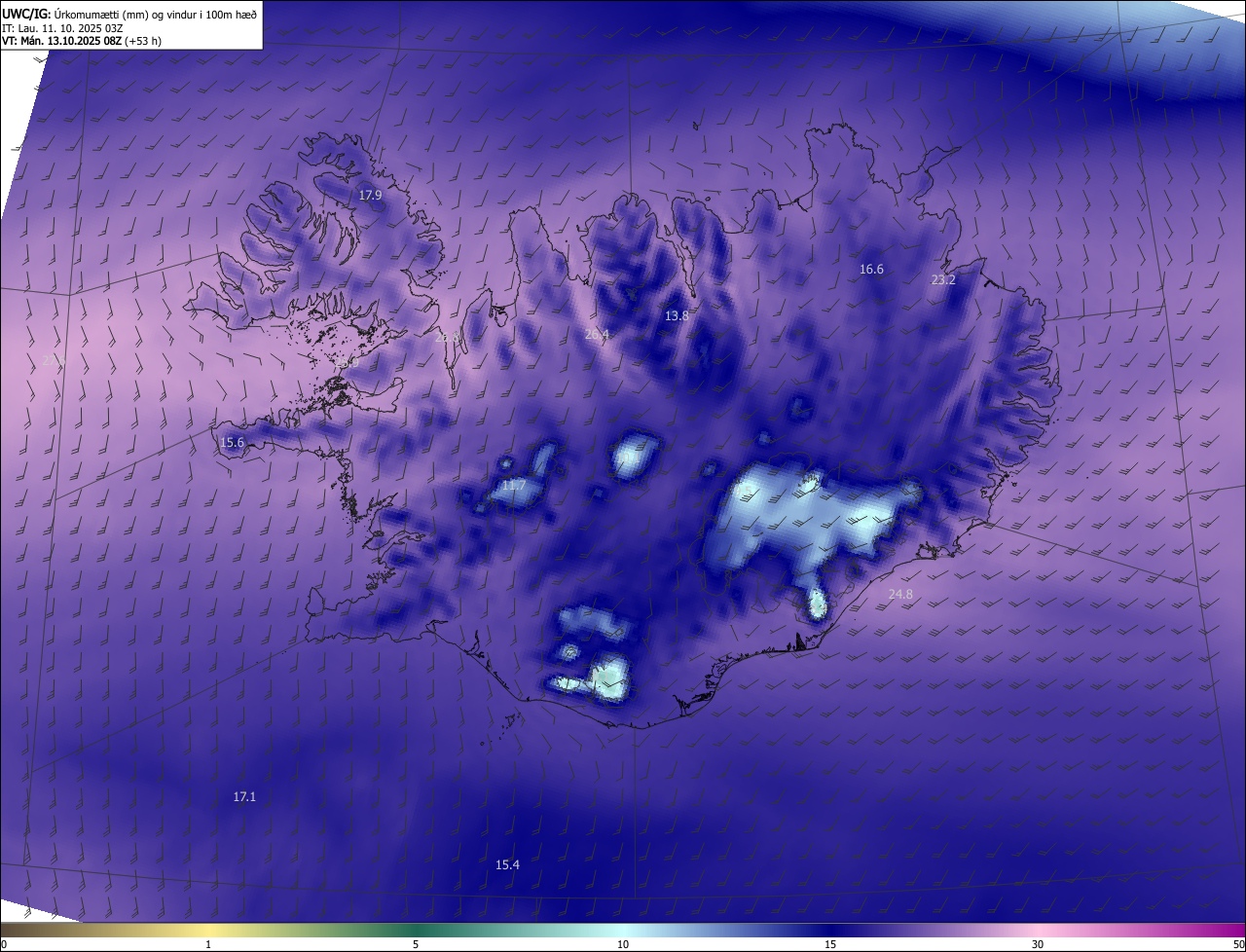Click the map value label 23.2
This screenshot has width=1246, height=952.
pos(943,279)
